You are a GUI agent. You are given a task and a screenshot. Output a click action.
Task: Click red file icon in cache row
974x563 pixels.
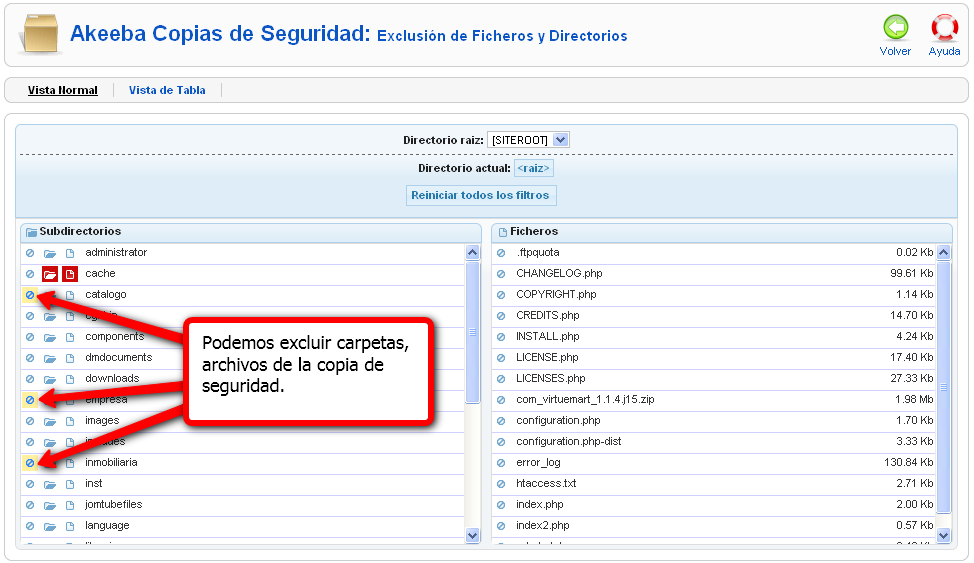point(70,274)
